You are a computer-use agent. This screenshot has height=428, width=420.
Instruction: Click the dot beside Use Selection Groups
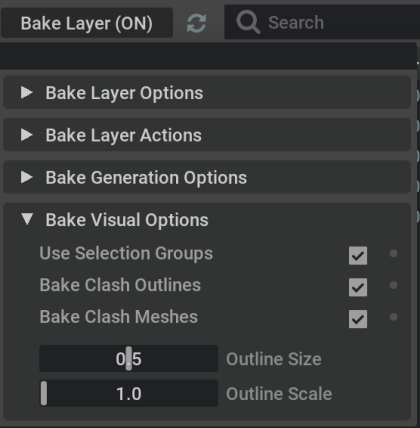coord(393,253)
